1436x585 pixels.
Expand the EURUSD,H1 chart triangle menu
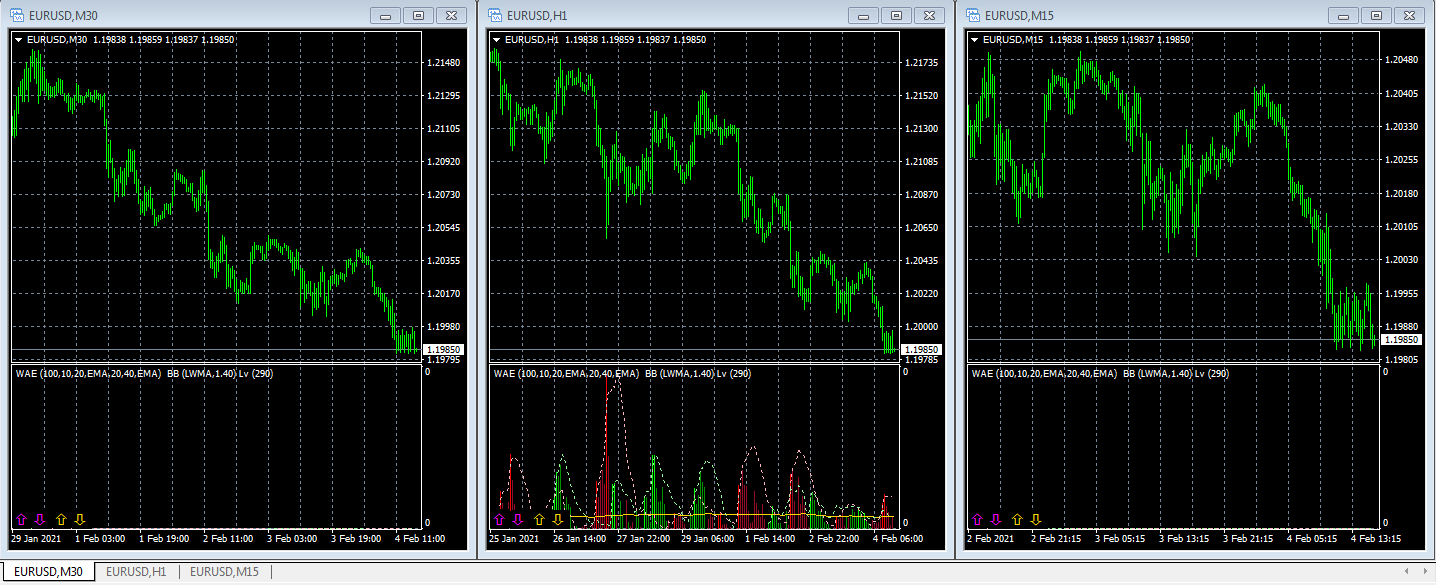pos(498,40)
